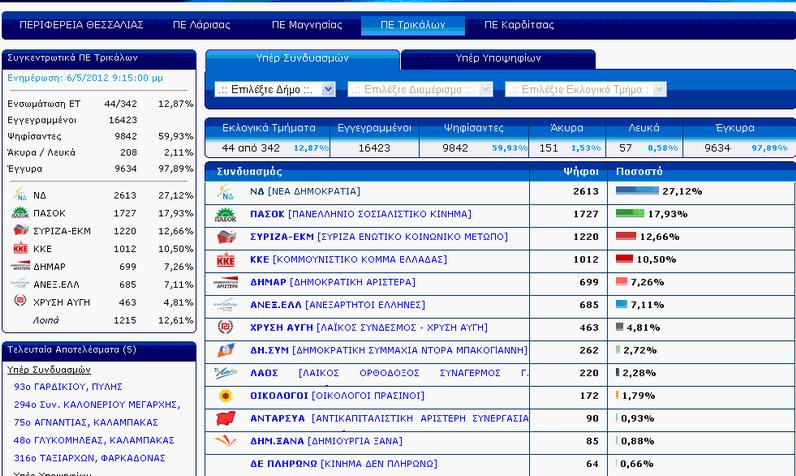Viewport: 796px width, 476px height.
Task: Open ΔΗ.ΣΥΜ party link
Action: pyautogui.click(x=389, y=350)
